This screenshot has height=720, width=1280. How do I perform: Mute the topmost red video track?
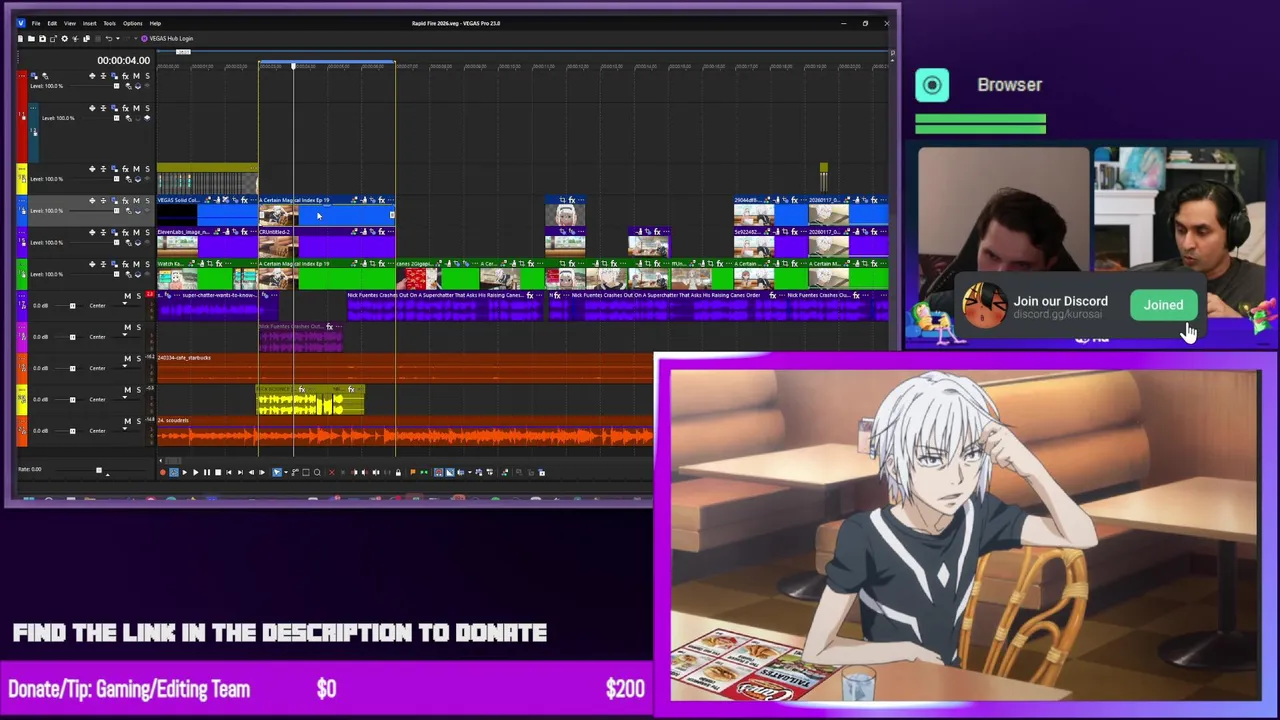[x=136, y=76]
